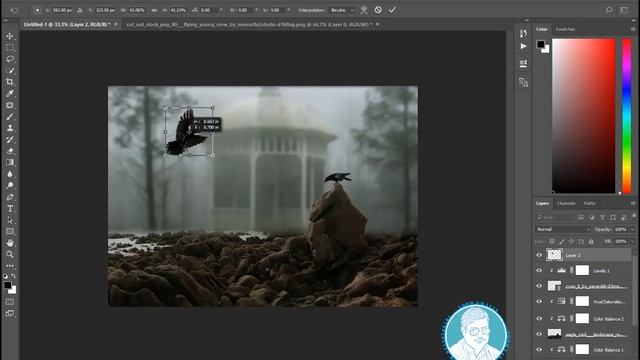This screenshot has width=640, height=360.
Task: Select the Spot Healing Brush tool
Action: [10, 105]
